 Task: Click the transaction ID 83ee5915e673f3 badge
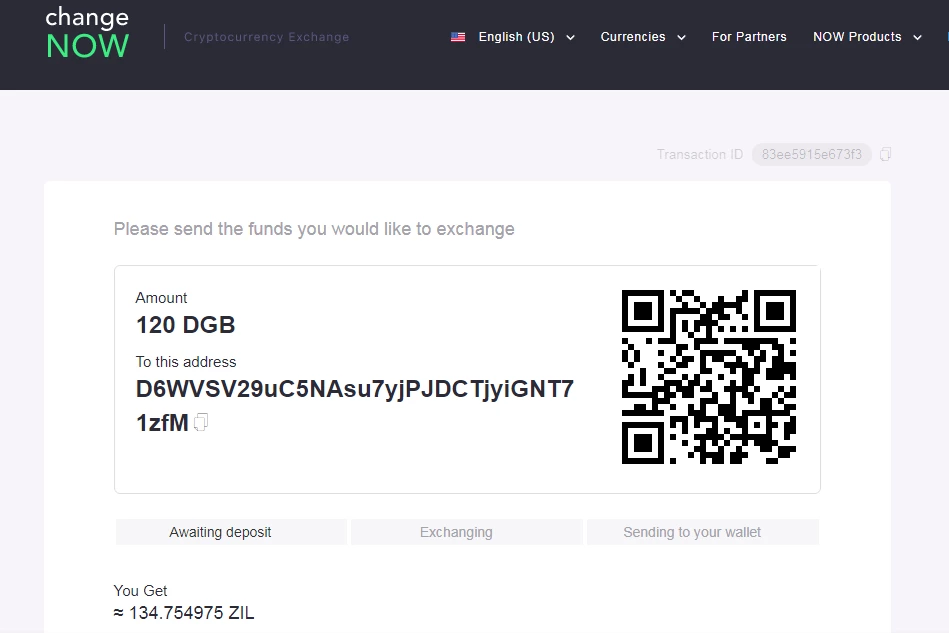click(x=811, y=154)
